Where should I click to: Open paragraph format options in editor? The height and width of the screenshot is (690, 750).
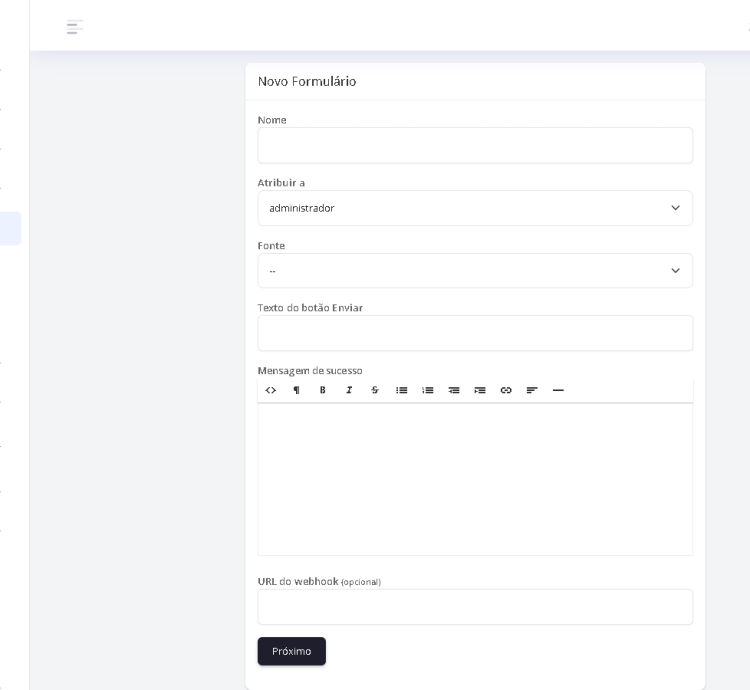(297, 390)
